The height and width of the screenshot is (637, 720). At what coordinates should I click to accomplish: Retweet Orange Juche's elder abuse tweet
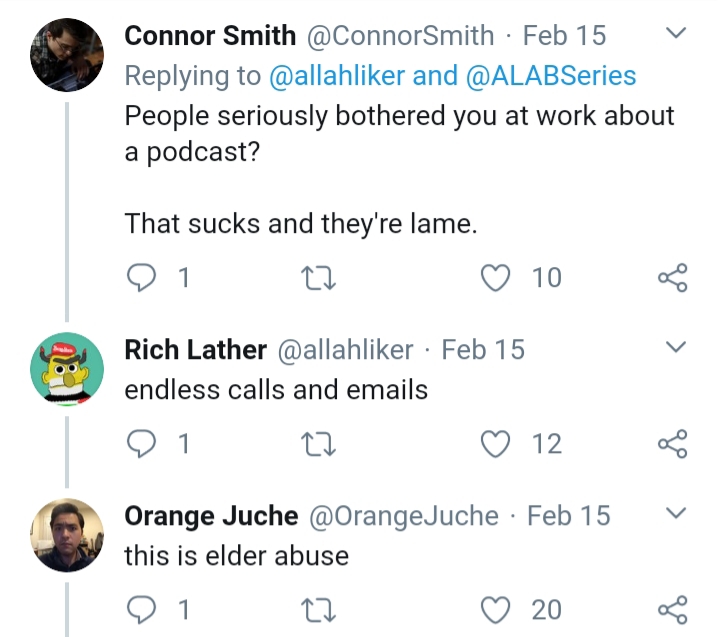[x=318, y=610]
